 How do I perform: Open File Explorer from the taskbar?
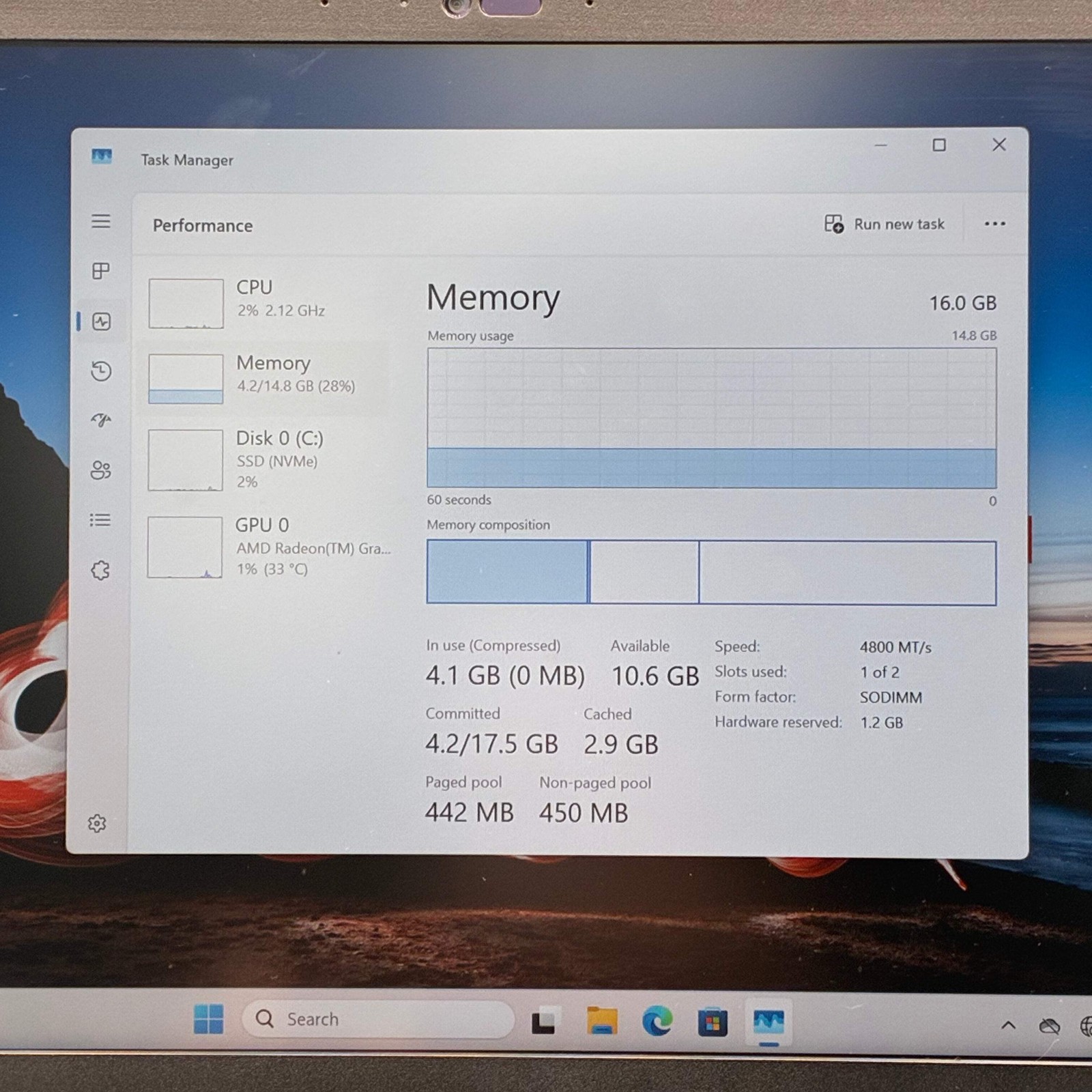point(602,1021)
